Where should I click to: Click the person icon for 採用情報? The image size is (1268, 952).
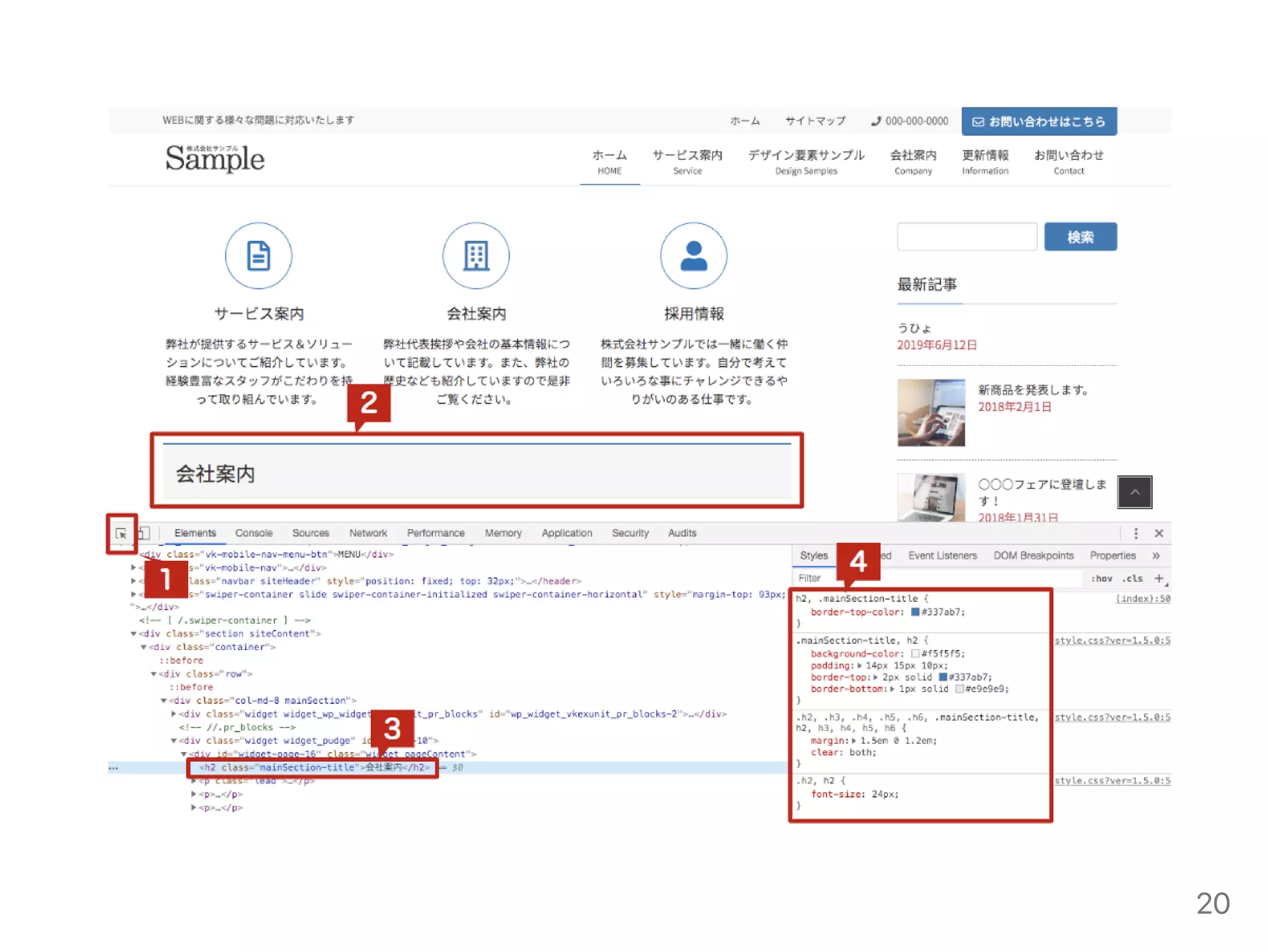693,256
